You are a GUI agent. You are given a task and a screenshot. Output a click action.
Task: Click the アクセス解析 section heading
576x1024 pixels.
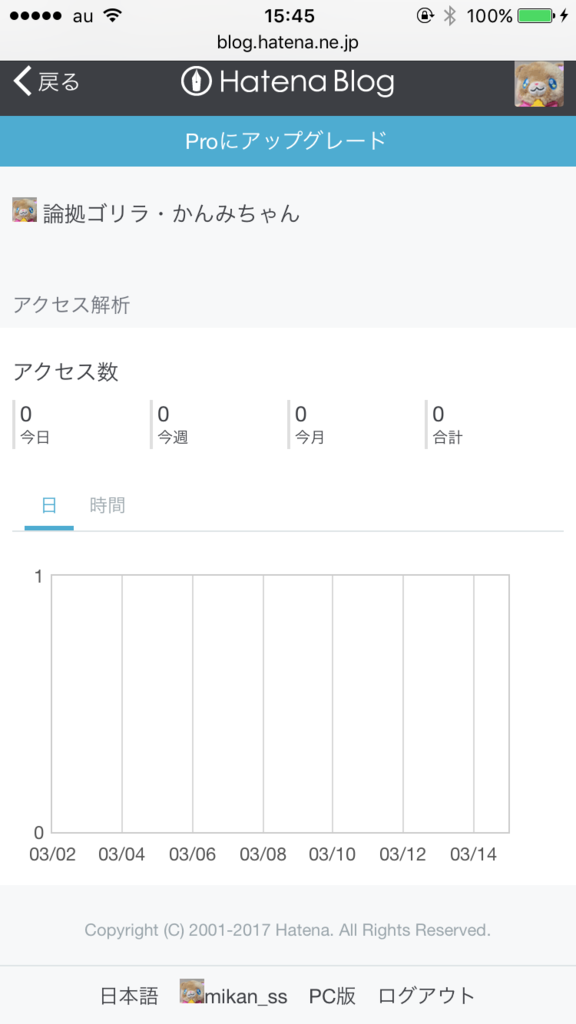(72, 305)
